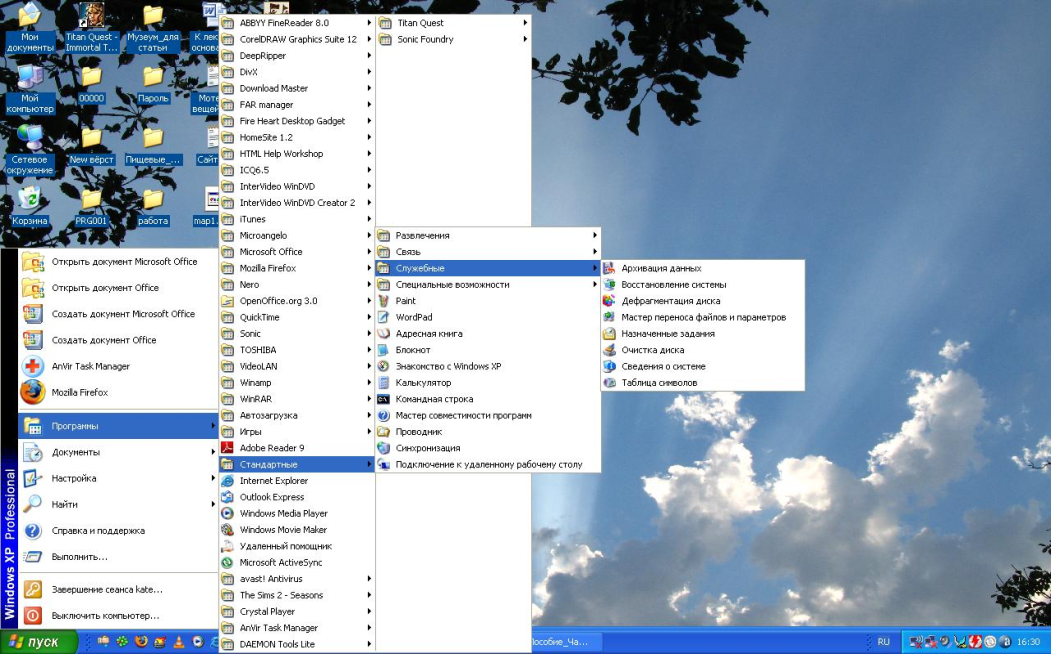Open Найти search menu item
The image size is (1051, 654).
(118, 505)
